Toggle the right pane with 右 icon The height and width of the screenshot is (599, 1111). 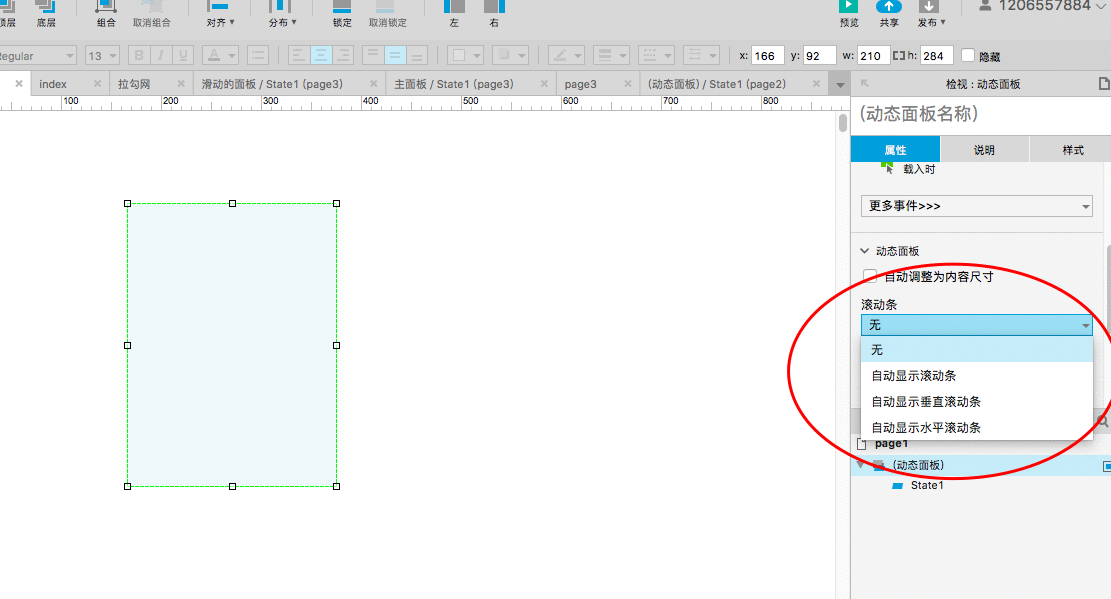coord(494,9)
